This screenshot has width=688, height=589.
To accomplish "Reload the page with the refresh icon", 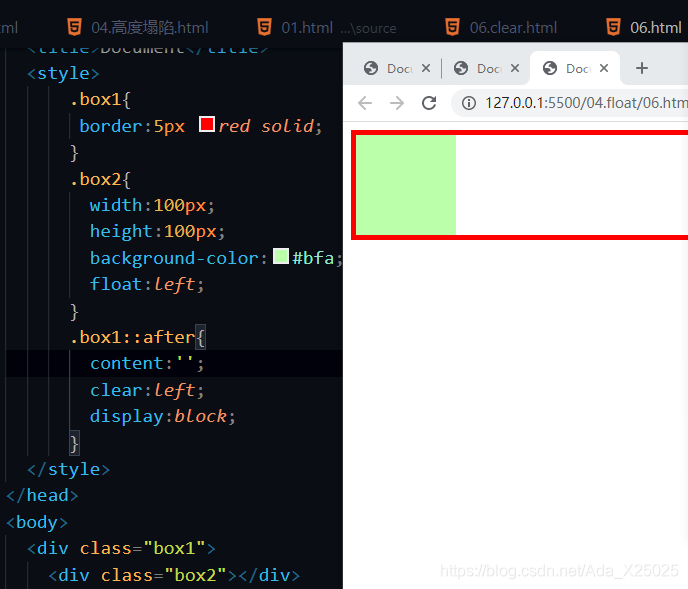I will click(429, 103).
